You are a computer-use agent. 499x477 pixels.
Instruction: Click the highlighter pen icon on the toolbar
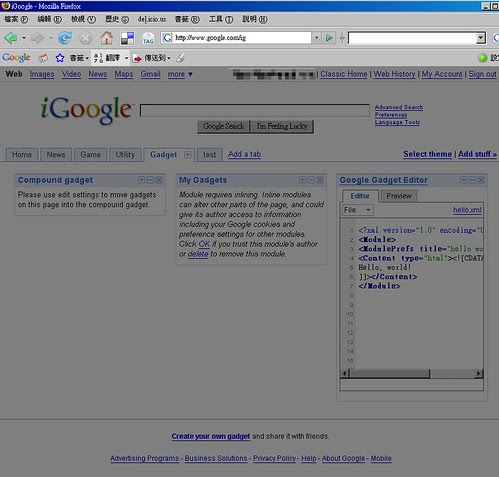click(180, 58)
